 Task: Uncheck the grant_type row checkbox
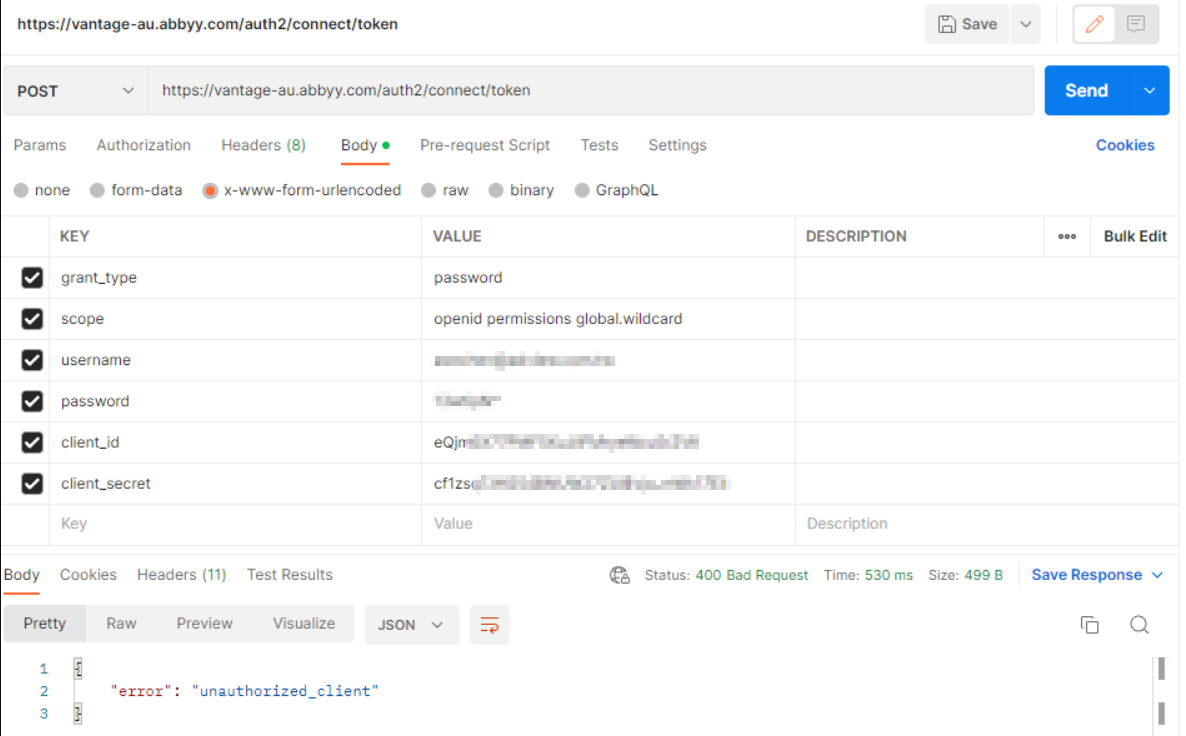32,278
